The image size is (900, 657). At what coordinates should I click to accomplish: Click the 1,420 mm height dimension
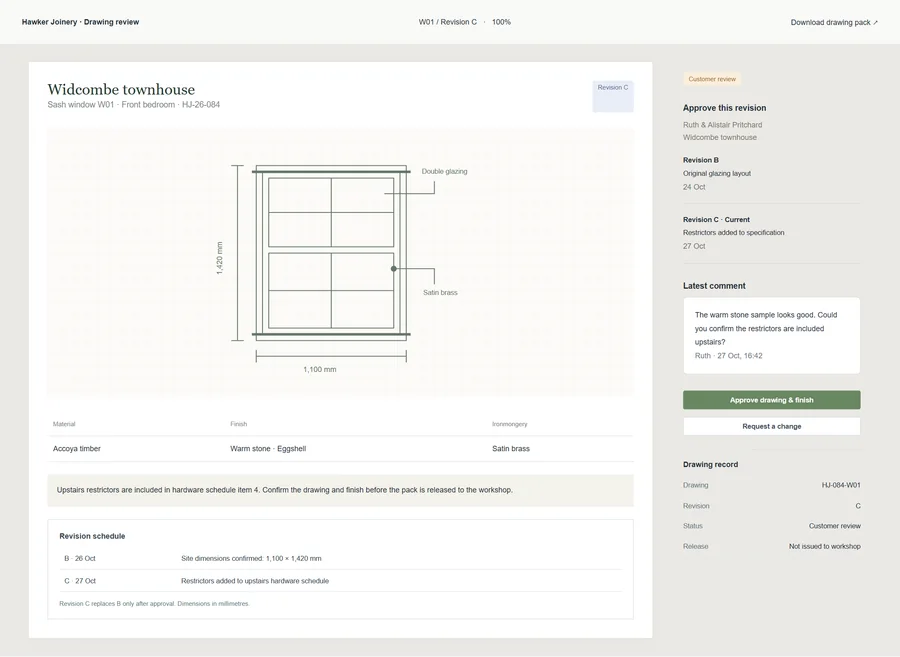[x=219, y=258]
